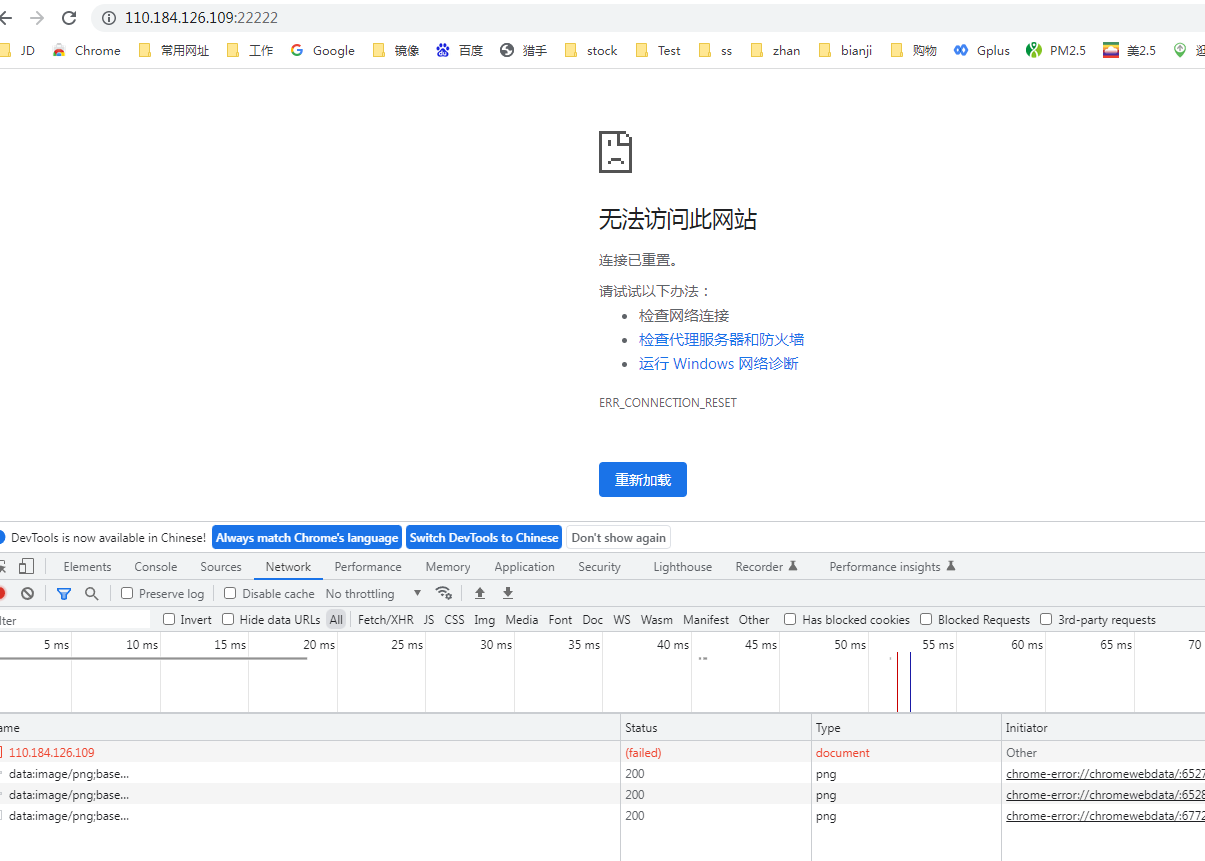Click the 50 ms timeline overview marker
The height and width of the screenshot is (861, 1205).
pyautogui.click(x=850, y=645)
